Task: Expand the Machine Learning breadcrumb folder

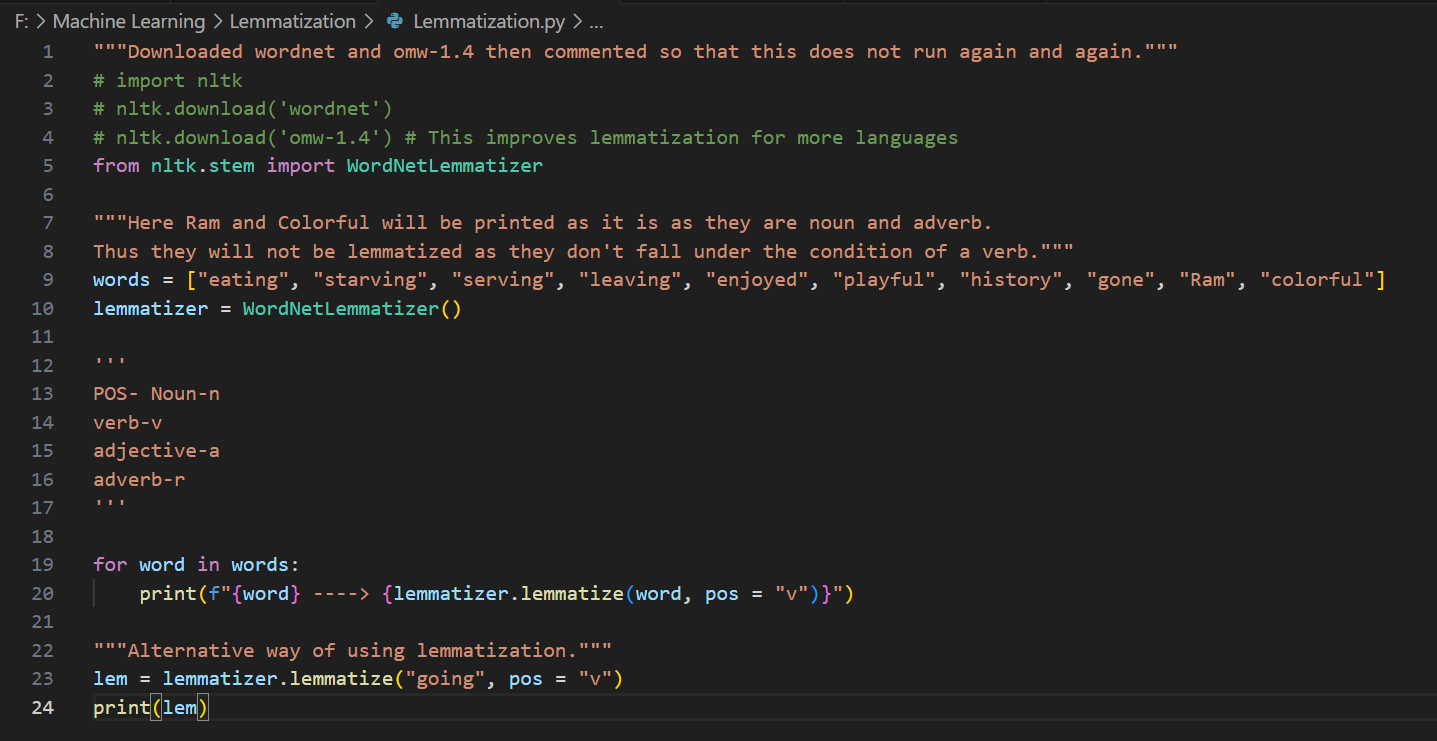Action: pyautogui.click(x=128, y=21)
